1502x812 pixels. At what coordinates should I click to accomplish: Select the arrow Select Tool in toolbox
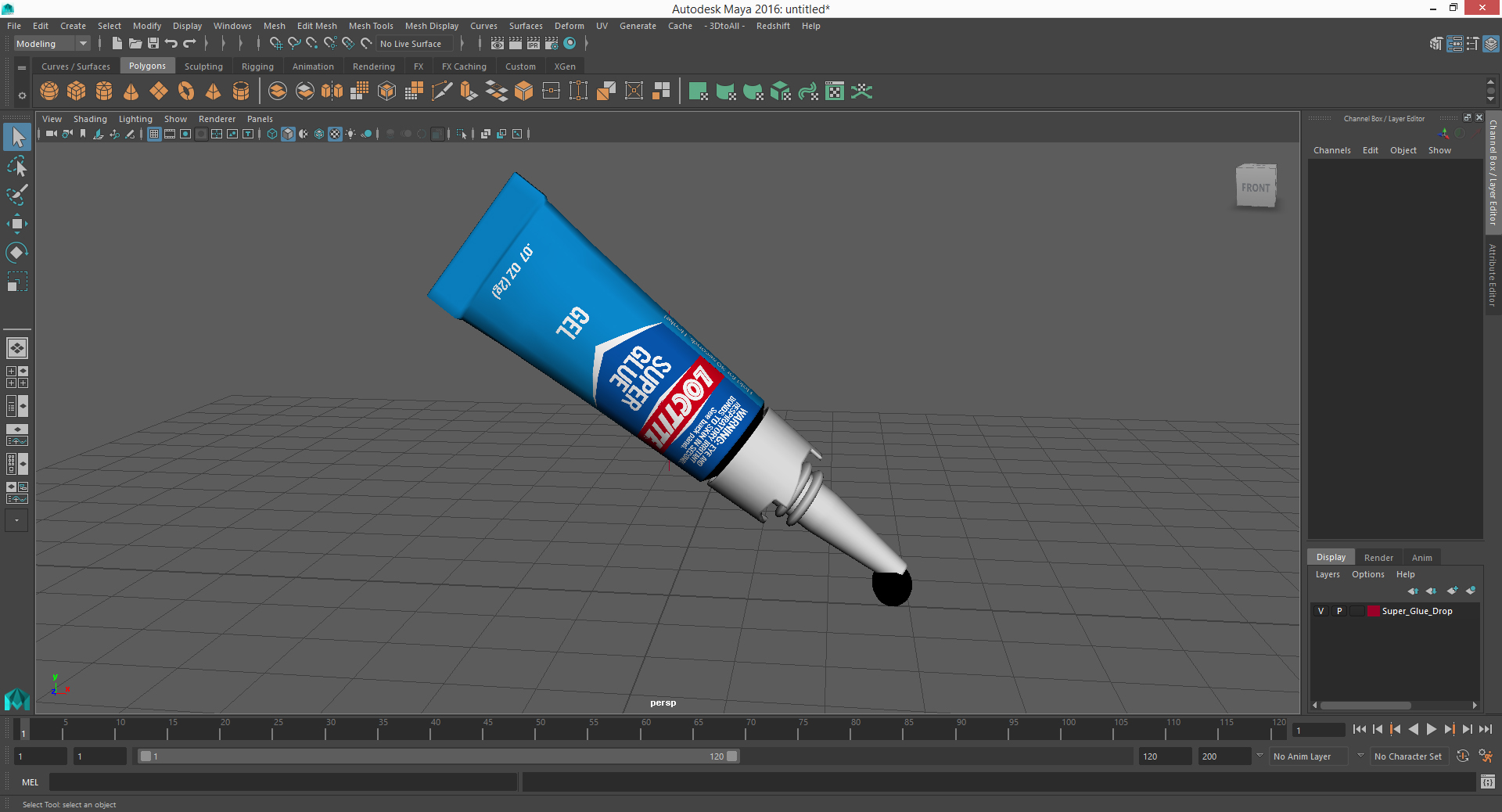[17, 138]
